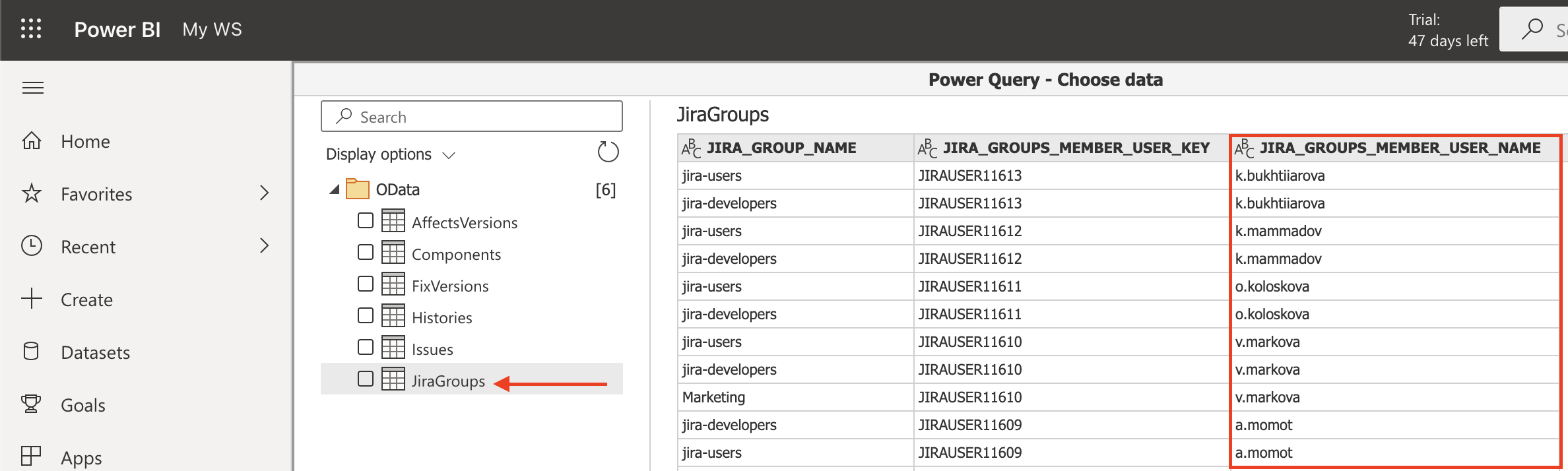Click the magnifier icon in top search
Image resolution: width=1568 pixels, height=471 pixels.
[1532, 29]
